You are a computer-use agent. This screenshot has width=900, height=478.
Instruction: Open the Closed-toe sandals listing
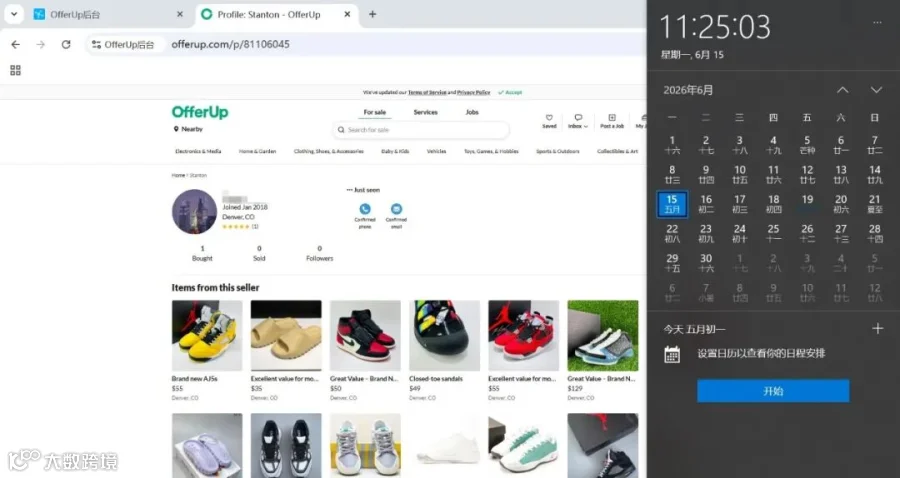coord(444,336)
